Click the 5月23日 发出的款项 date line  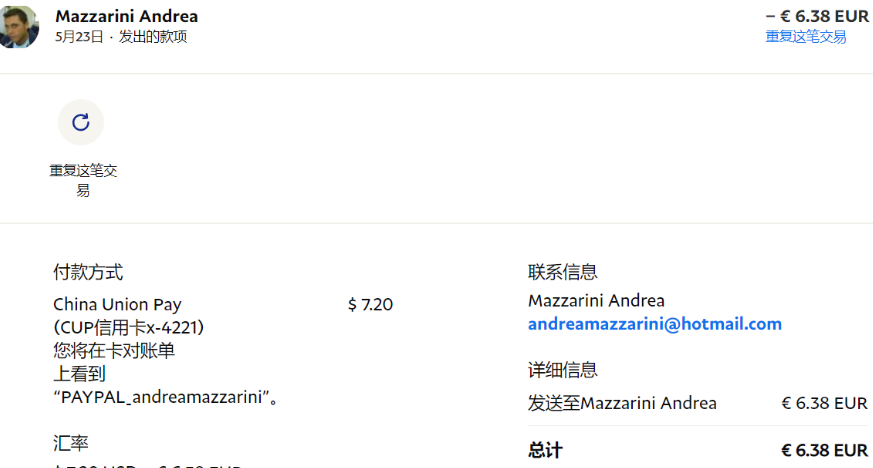tap(120, 37)
